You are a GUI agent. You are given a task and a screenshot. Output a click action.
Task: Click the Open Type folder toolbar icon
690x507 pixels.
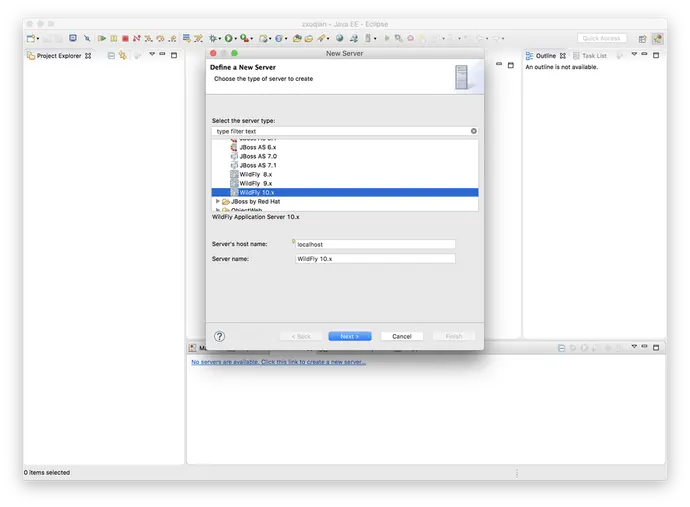[297, 38]
